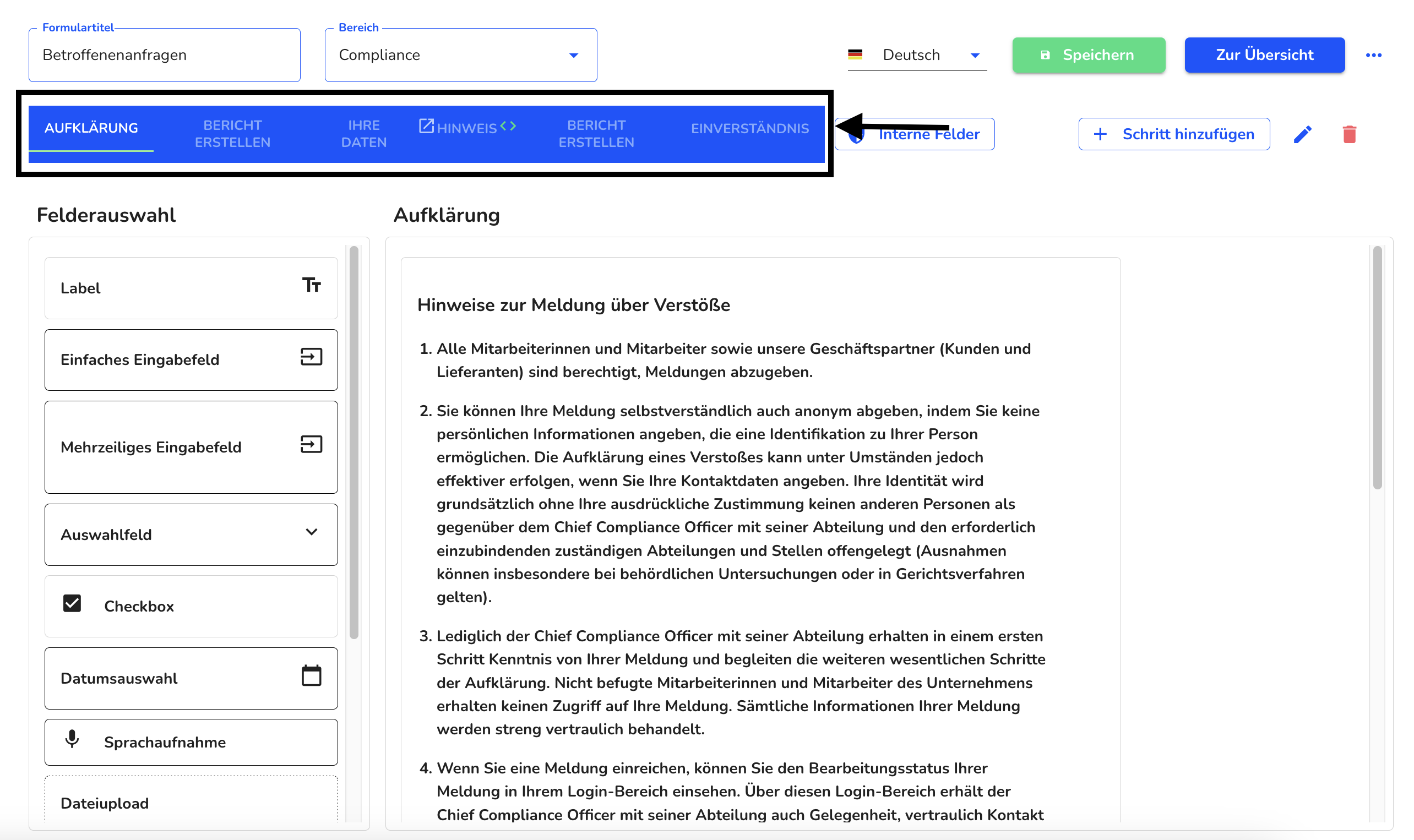Click the plus icon in Schritt hinzufügen
This screenshot has width=1414, height=840.
tap(1100, 134)
